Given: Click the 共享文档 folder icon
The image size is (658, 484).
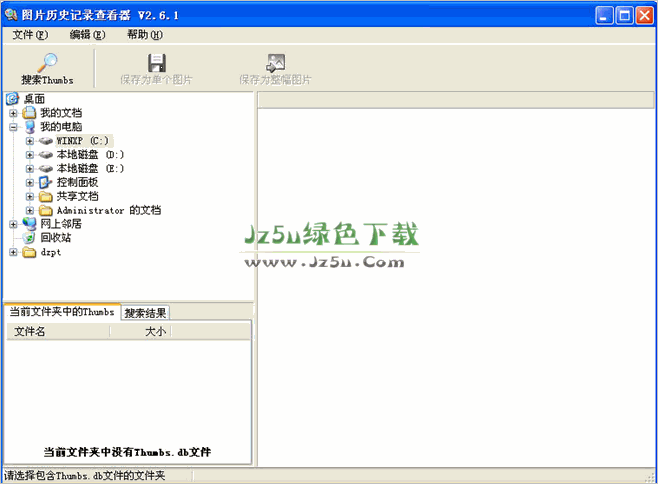Looking at the screenshot, I should point(45,196).
